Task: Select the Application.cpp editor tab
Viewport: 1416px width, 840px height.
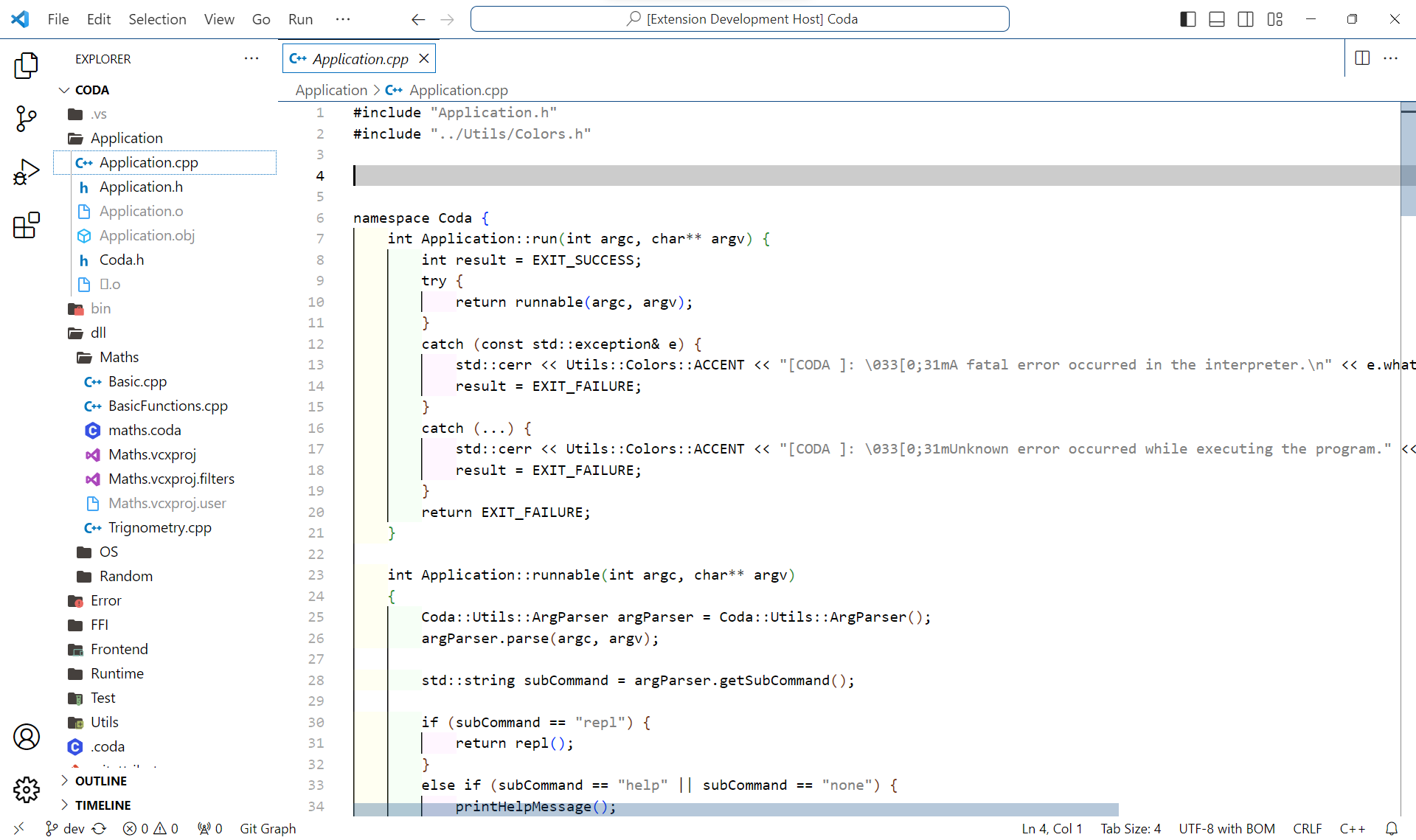Action: tap(359, 58)
